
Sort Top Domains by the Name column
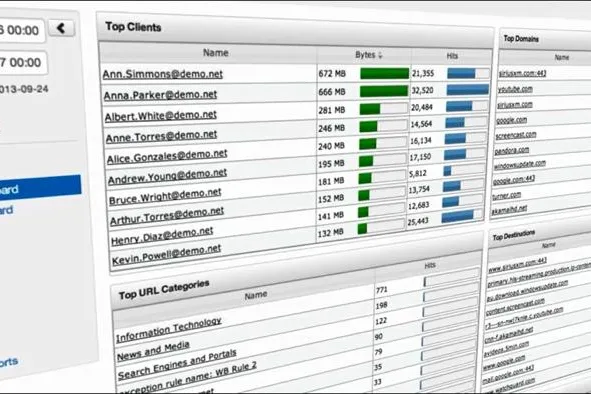click(561, 57)
